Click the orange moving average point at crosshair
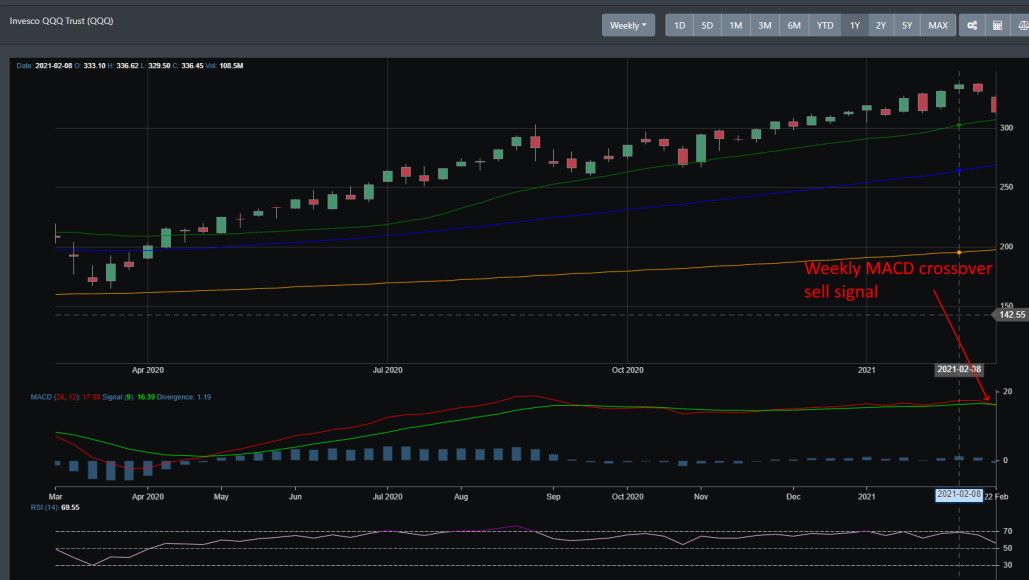1029x580 pixels. point(959,253)
